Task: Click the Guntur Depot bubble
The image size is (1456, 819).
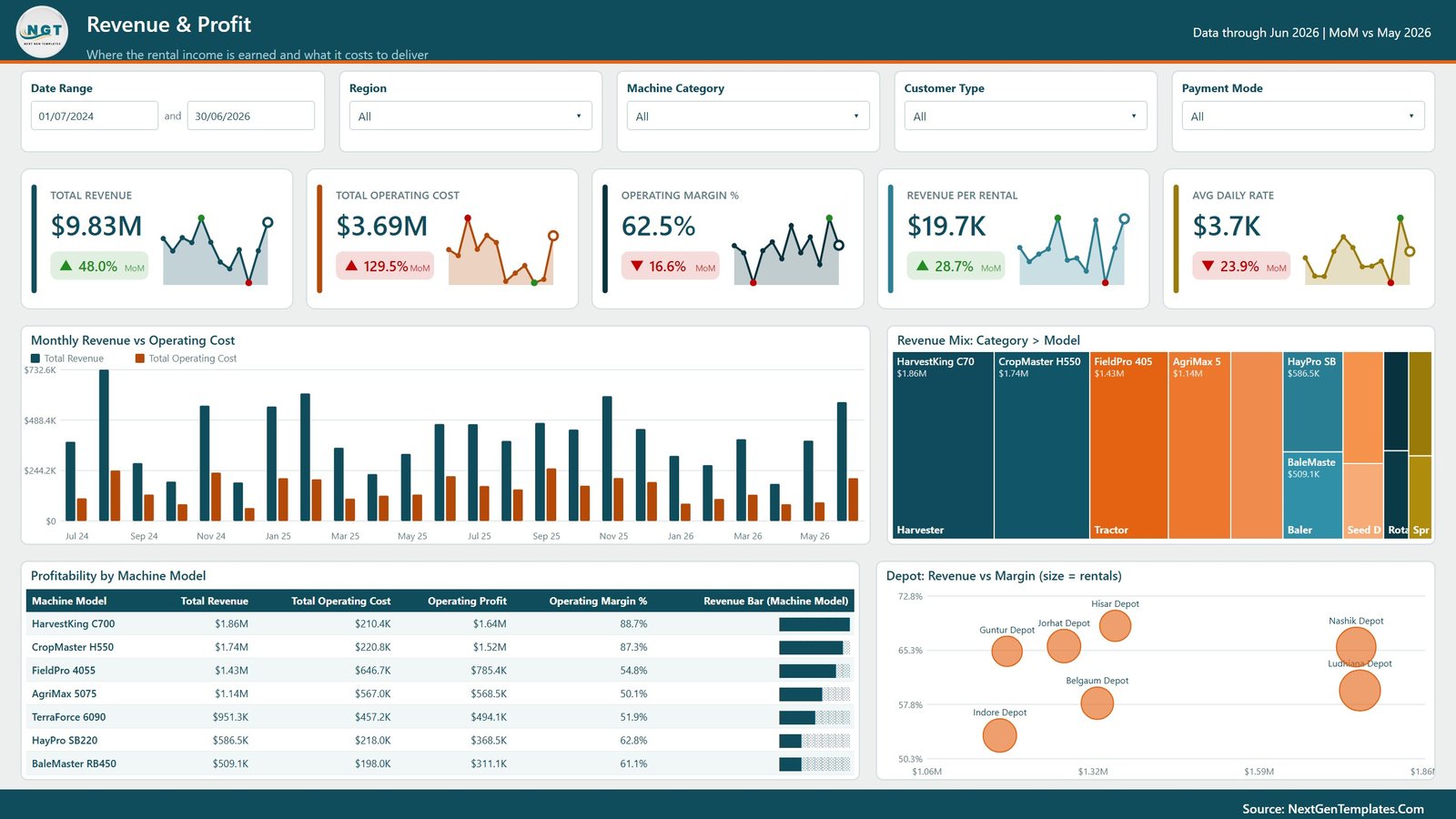Action: click(1006, 651)
